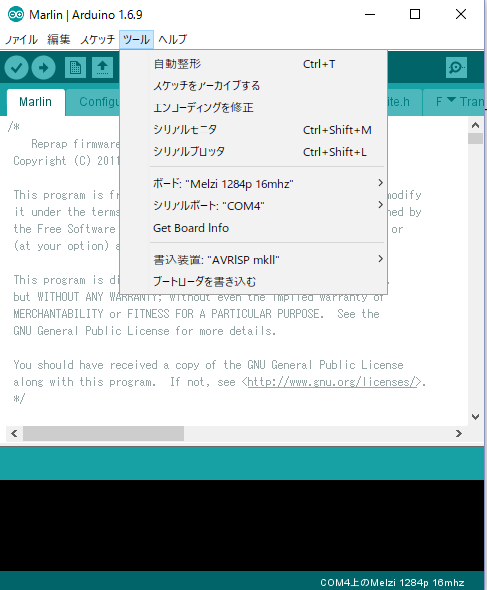Create a new sketch with the New icon
487x590 pixels.
[x=75, y=68]
